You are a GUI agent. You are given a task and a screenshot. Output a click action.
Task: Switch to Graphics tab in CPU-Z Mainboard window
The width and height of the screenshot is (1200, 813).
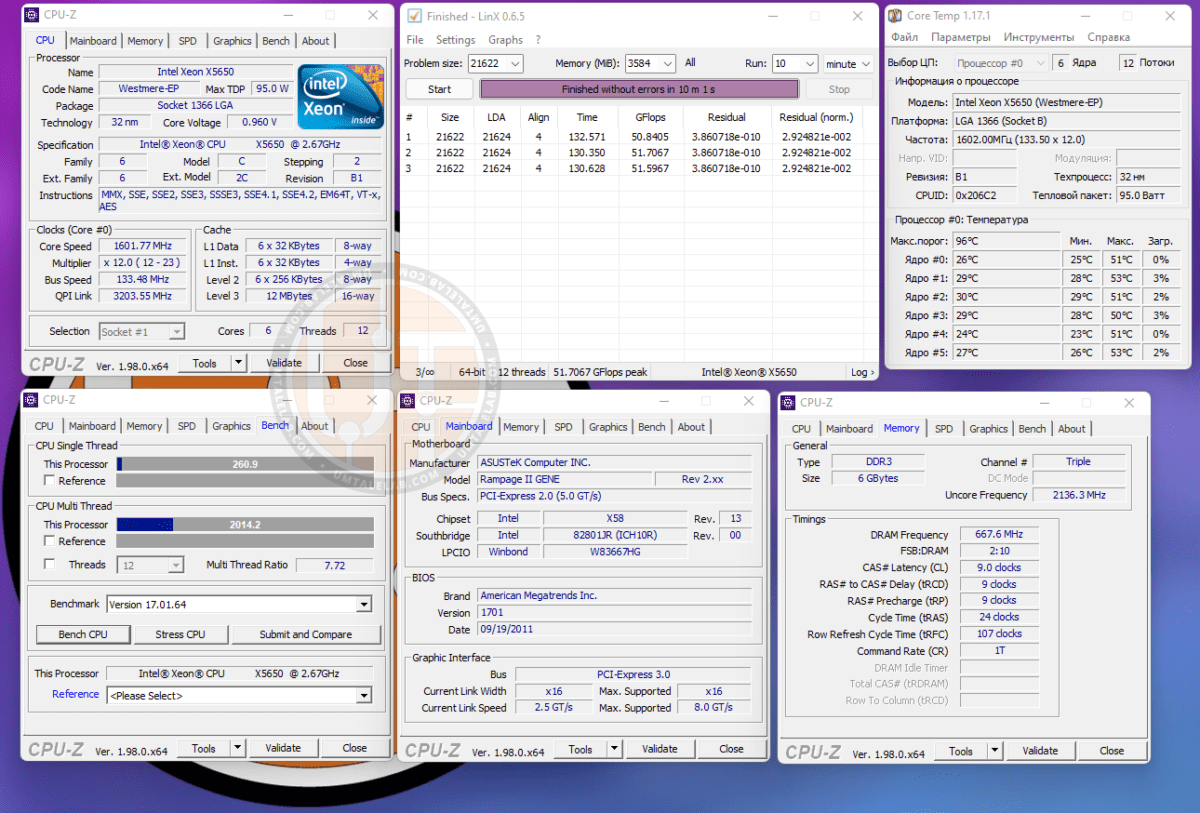pos(608,427)
